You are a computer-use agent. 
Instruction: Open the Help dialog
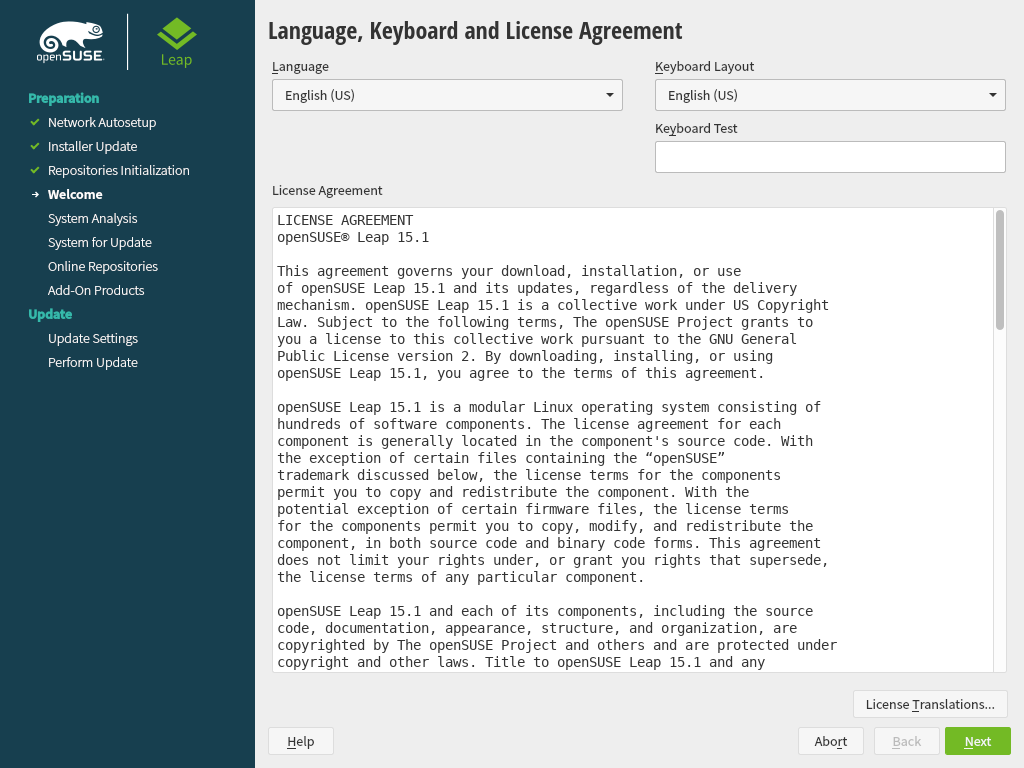tap(300, 741)
